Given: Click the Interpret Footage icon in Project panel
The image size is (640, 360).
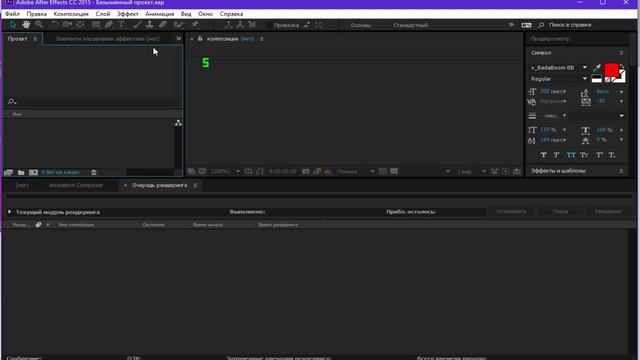Looking at the screenshot, I should tap(8, 173).
